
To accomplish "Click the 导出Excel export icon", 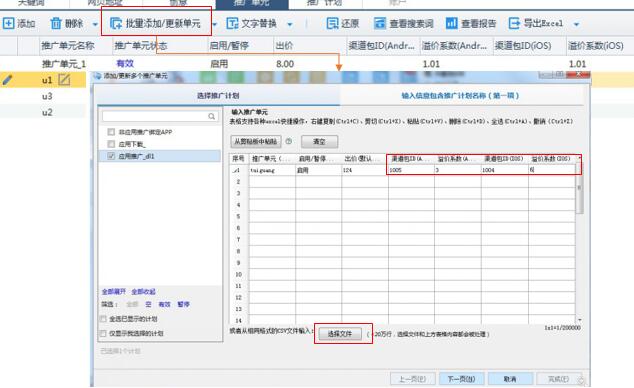I will click(514, 23).
